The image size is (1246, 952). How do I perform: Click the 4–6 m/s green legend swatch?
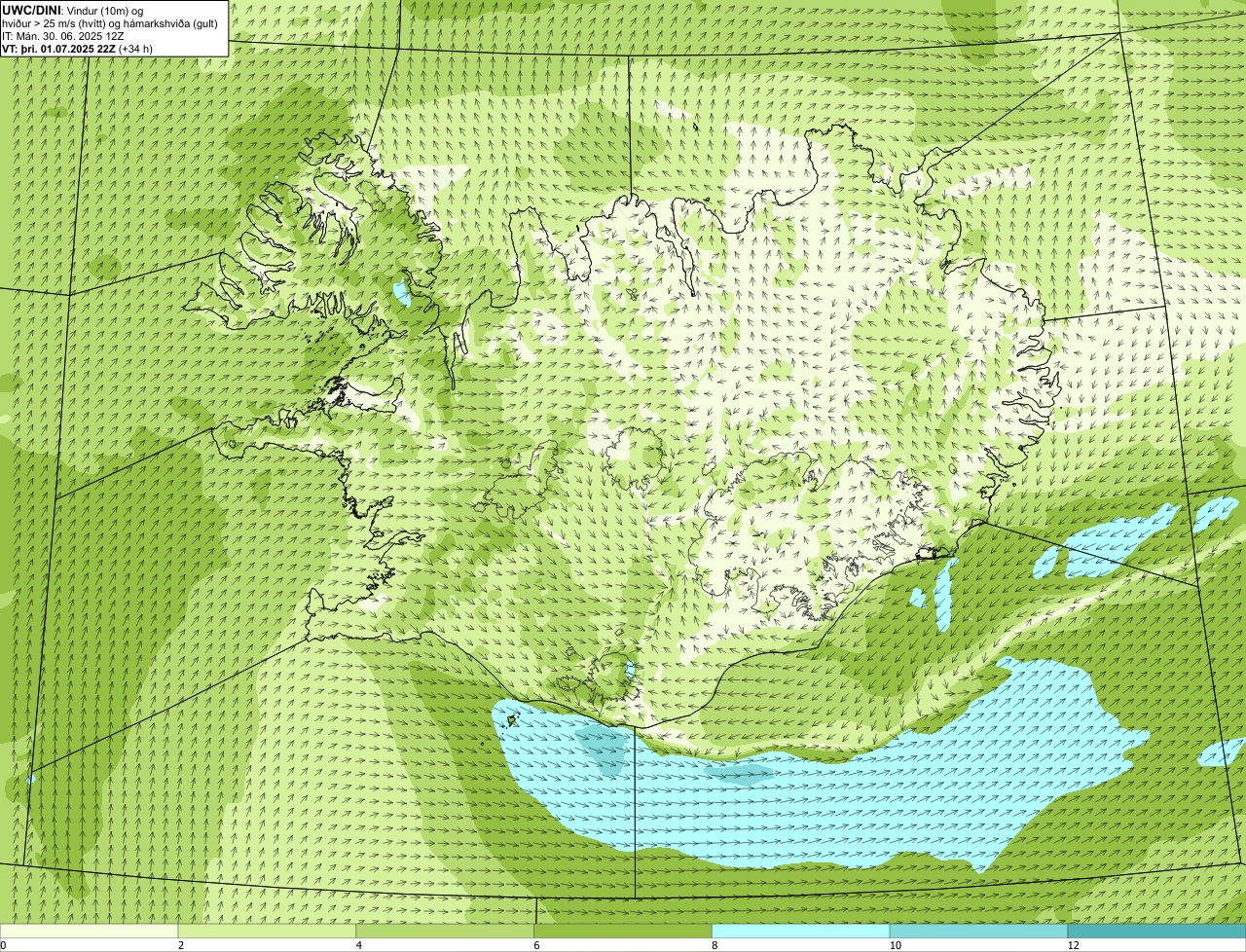446,931
